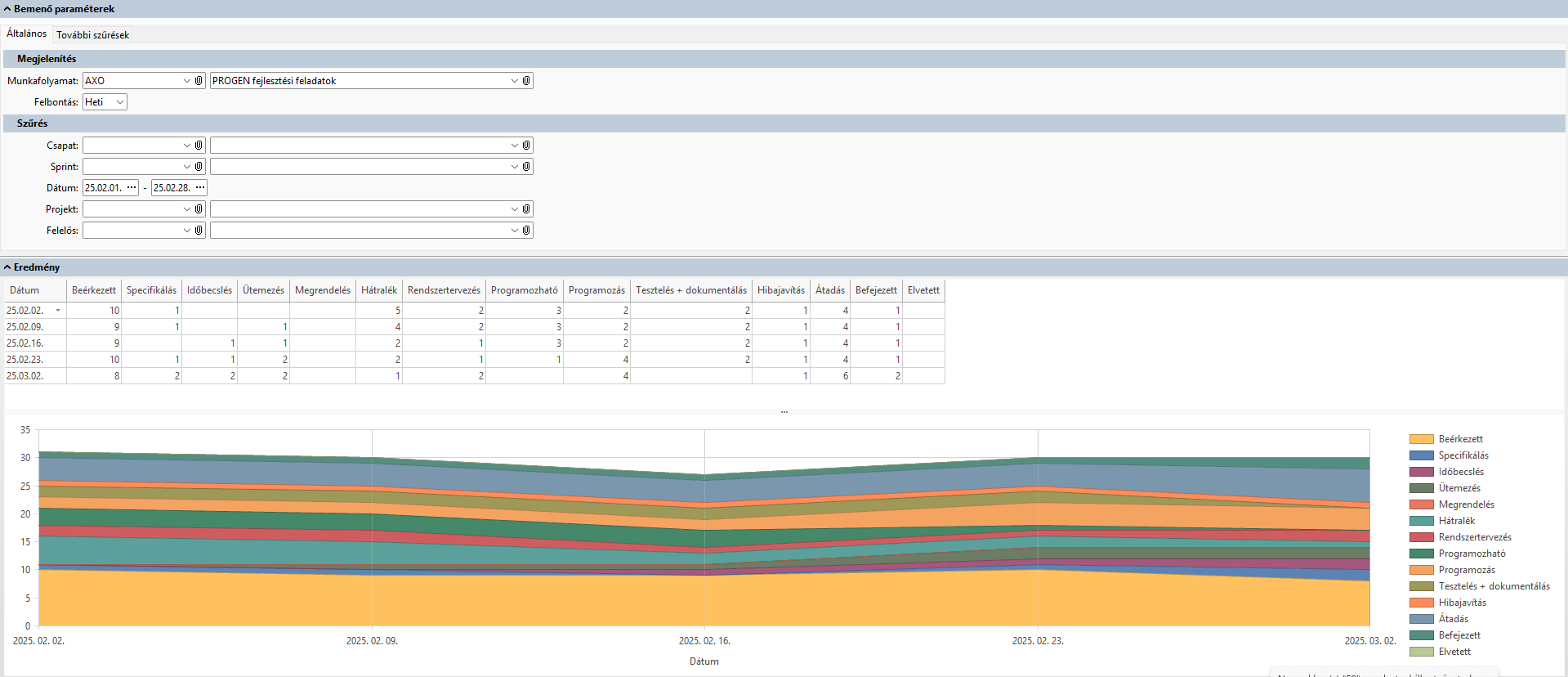Open the date picker for start date 25.02.01.
This screenshot has width=1568, height=677.
pyautogui.click(x=132, y=188)
